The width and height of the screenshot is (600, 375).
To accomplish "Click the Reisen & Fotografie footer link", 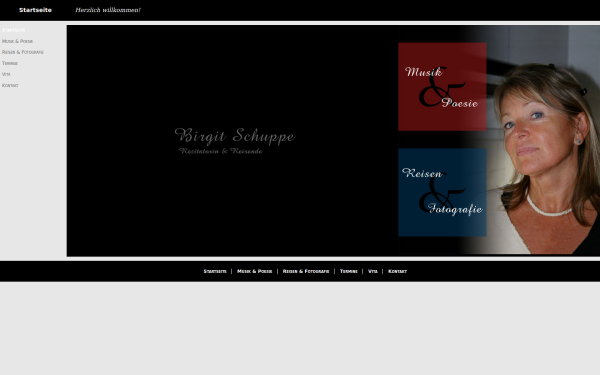I will pyautogui.click(x=306, y=271).
